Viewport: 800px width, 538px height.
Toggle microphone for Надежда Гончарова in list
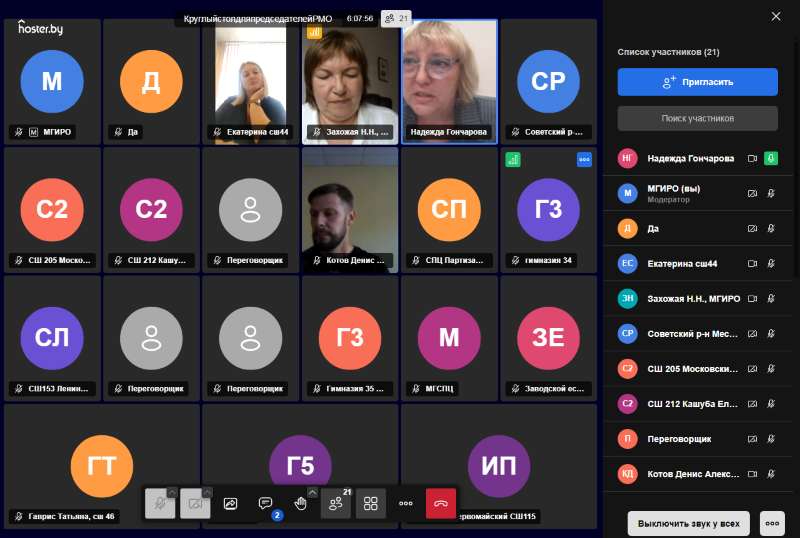pos(771,158)
